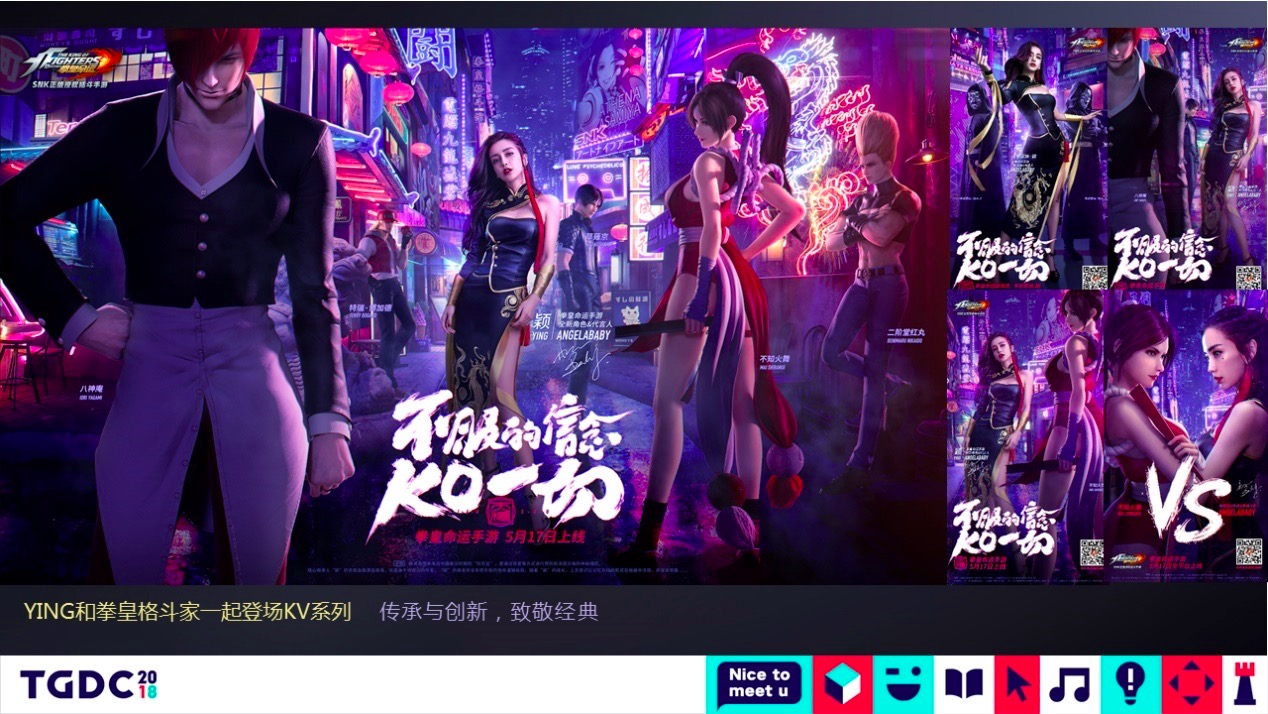The height and width of the screenshot is (714, 1268).
Task: Select the chess rook icon
Action: 1244,685
